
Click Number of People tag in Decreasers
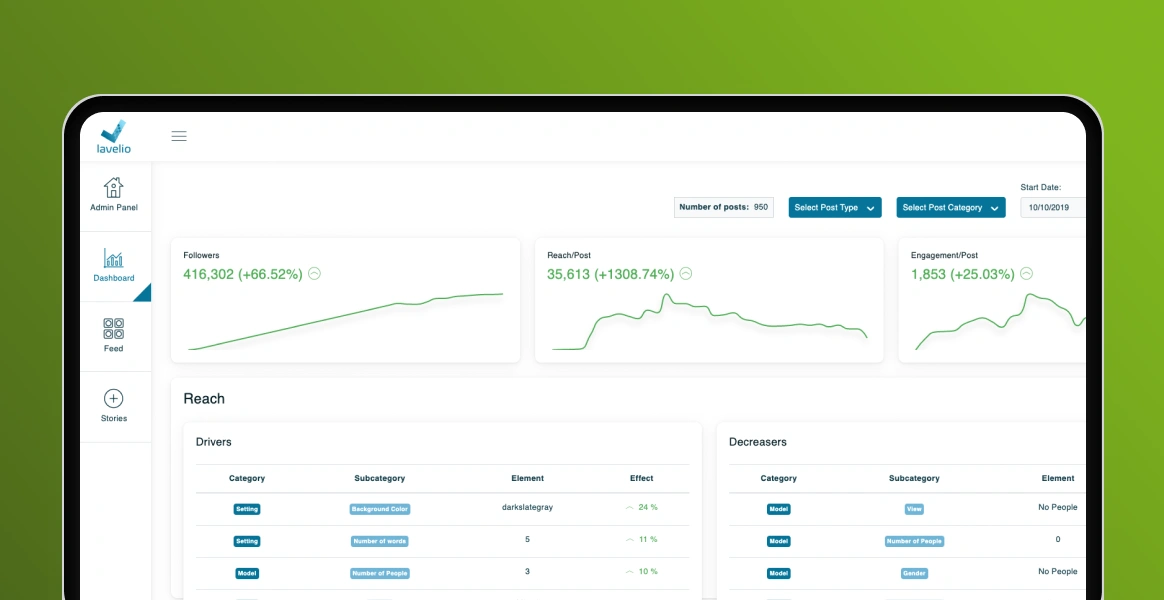915,541
